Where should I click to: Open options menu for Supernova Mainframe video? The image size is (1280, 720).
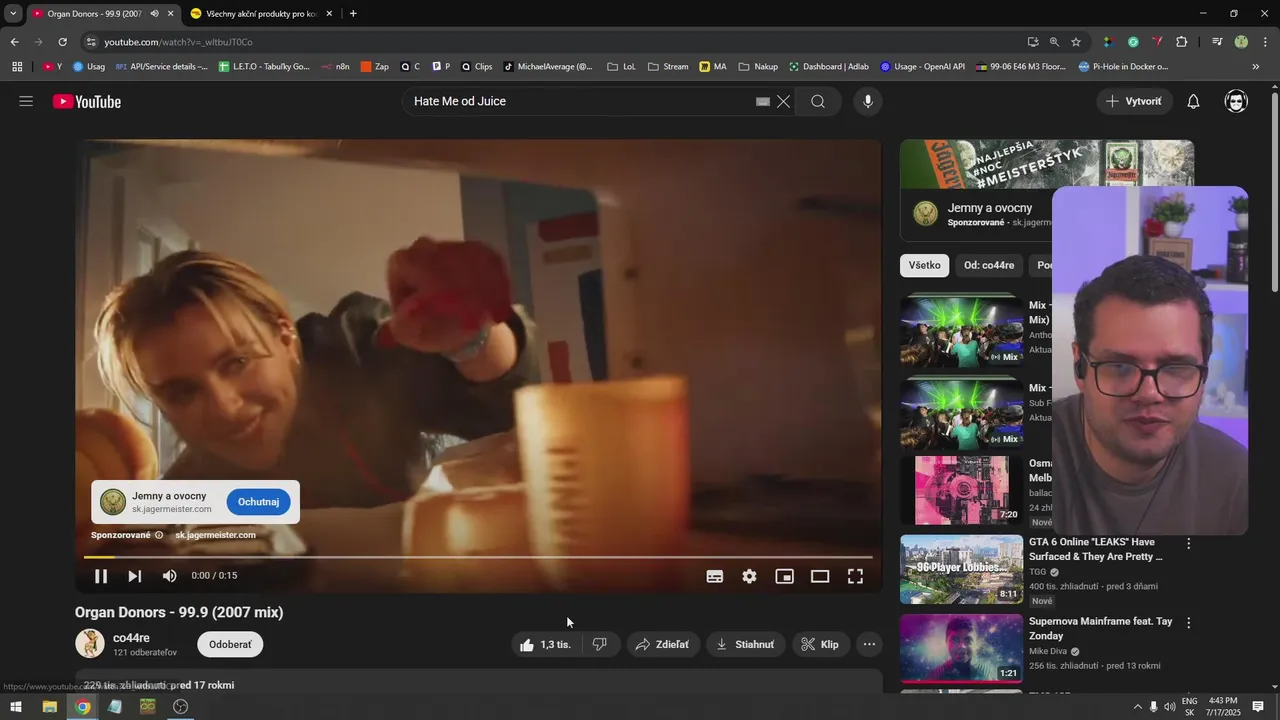[1189, 623]
